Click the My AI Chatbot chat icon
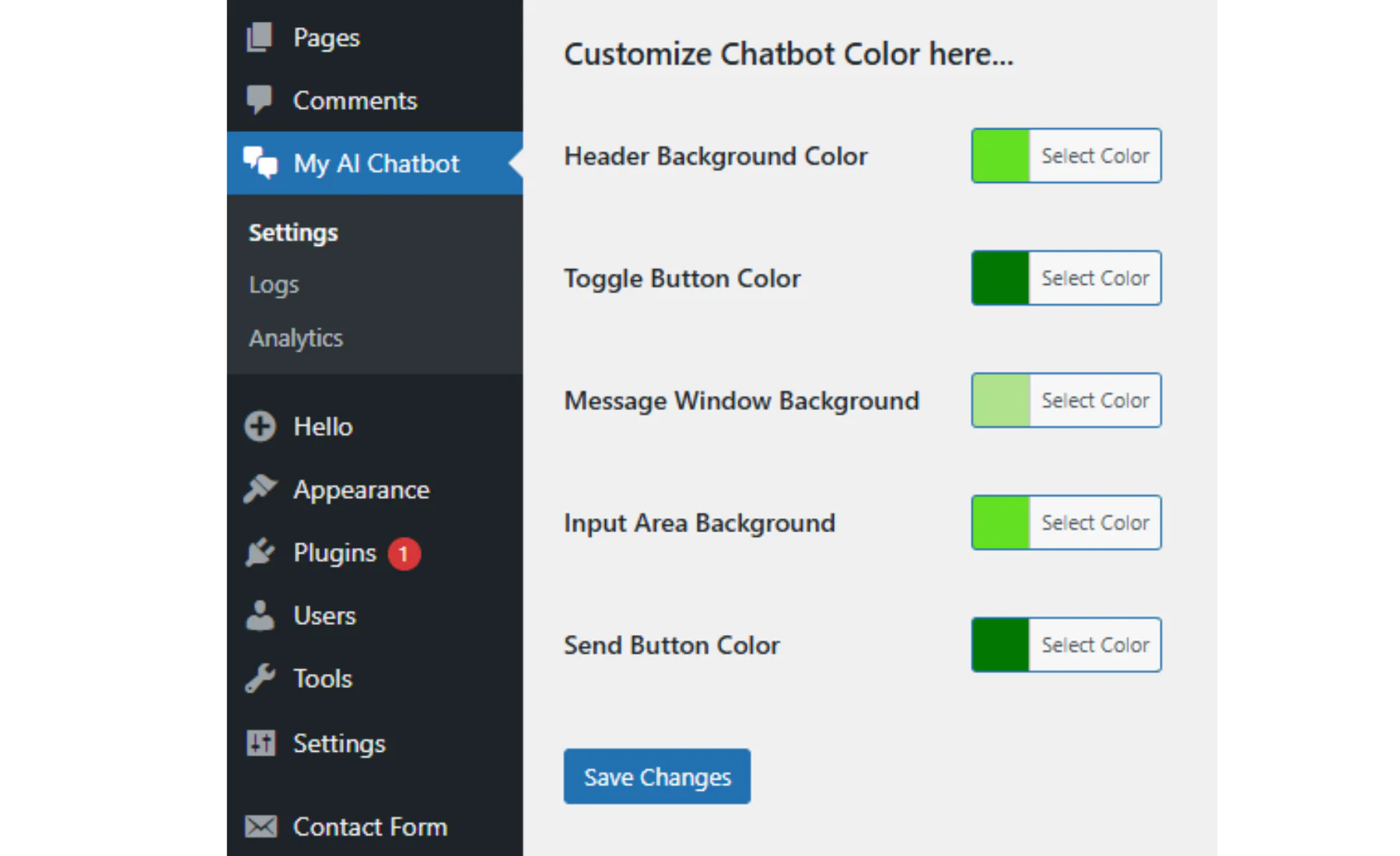 point(260,163)
